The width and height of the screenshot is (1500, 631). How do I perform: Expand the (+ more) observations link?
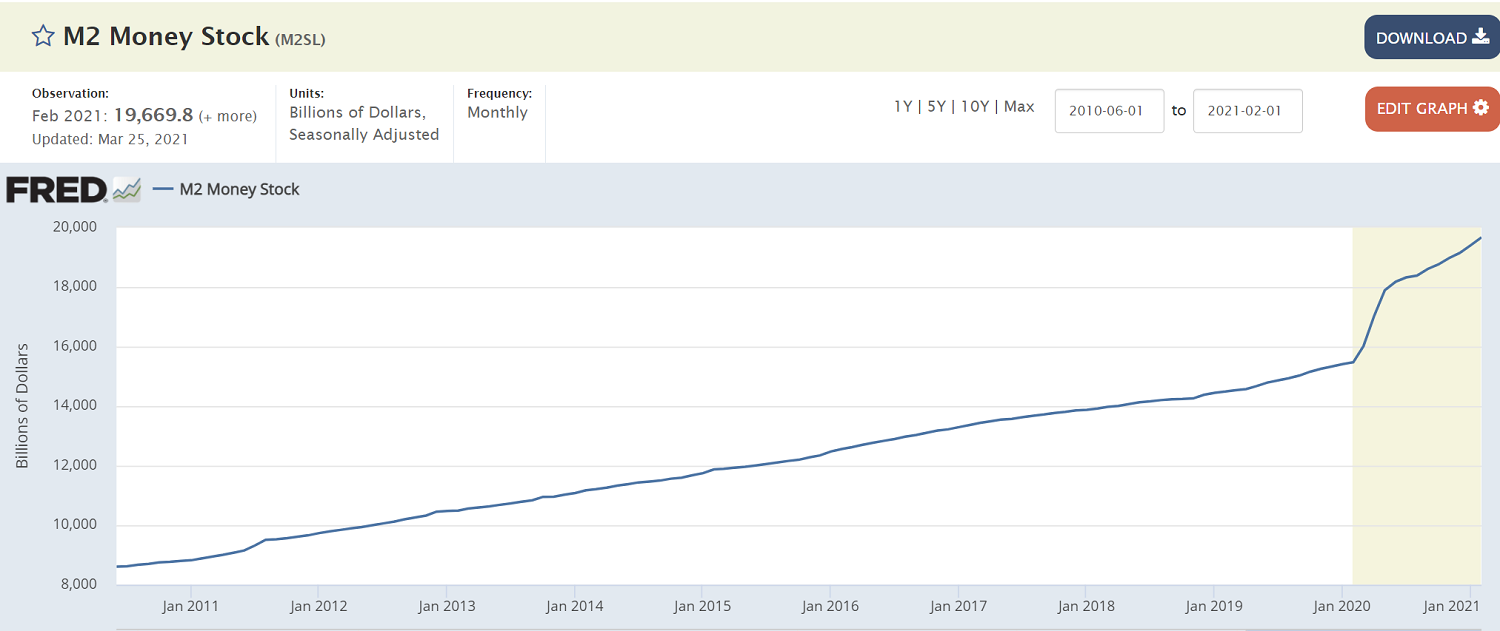point(227,117)
